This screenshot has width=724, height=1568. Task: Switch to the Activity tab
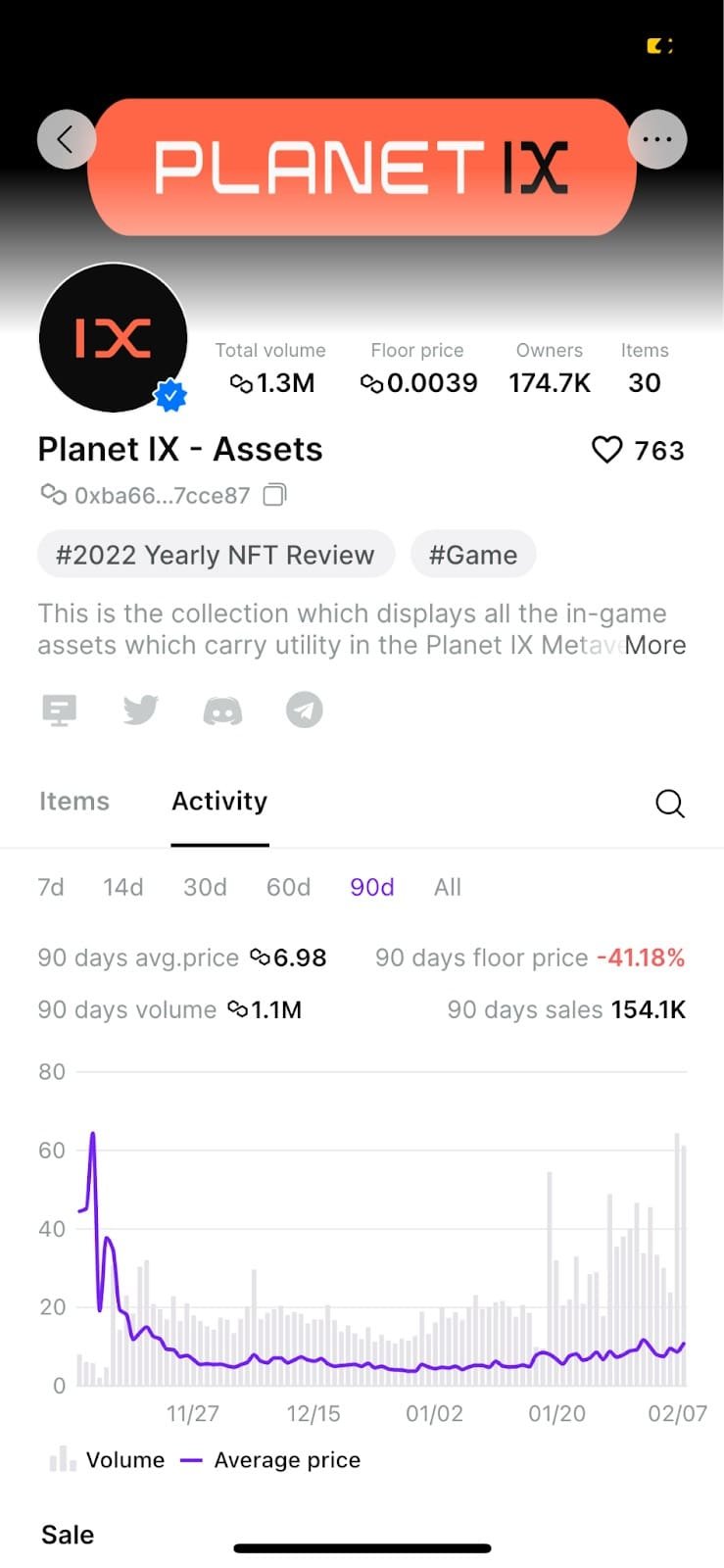click(219, 802)
